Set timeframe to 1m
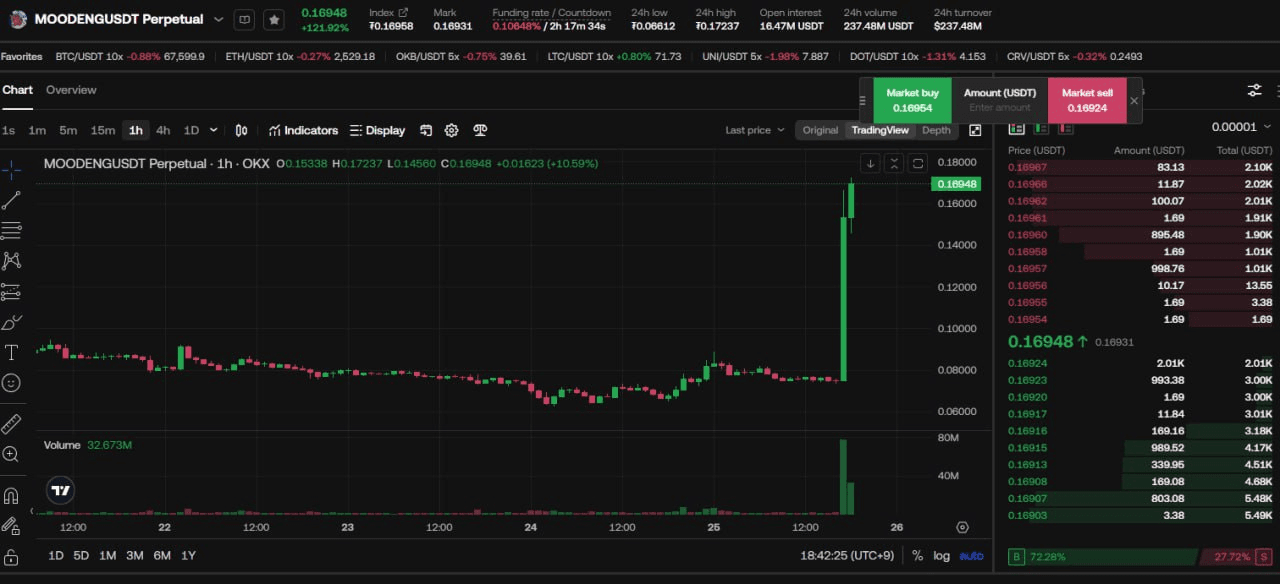Screen dimensions: 1280x584 [37, 130]
